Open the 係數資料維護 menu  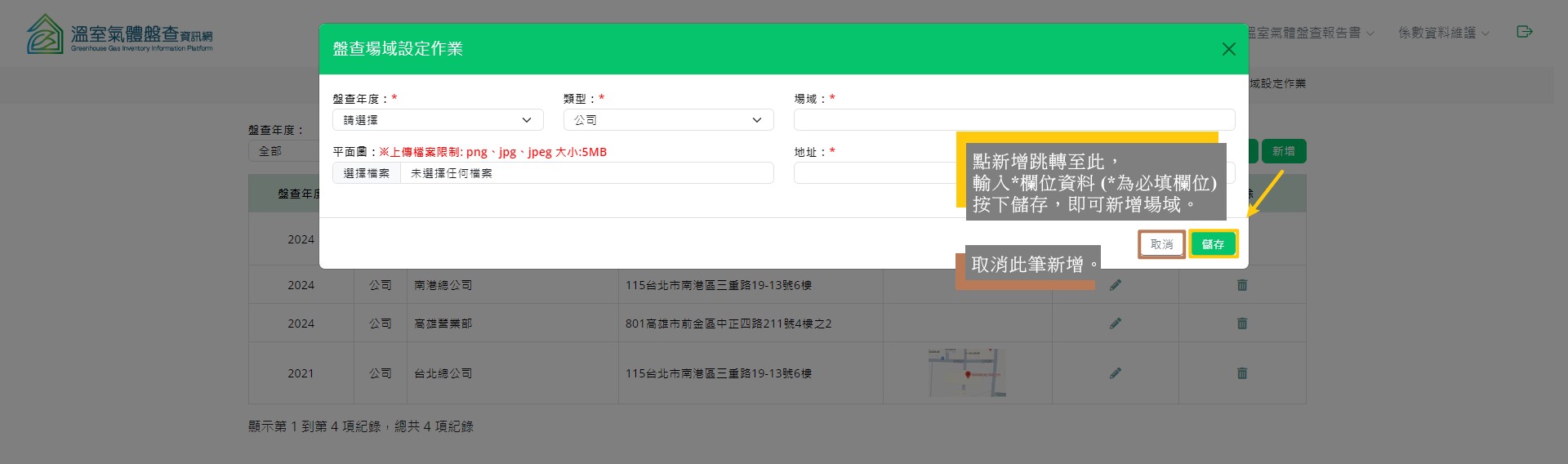(x=1443, y=33)
